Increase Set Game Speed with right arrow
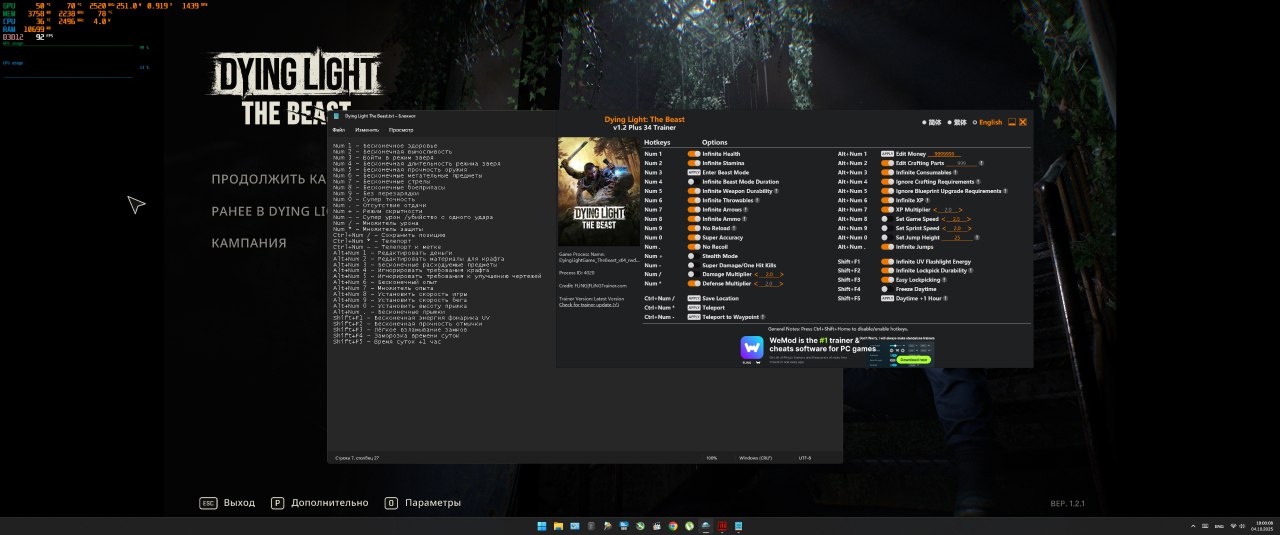This screenshot has width=1280, height=535. point(970,219)
